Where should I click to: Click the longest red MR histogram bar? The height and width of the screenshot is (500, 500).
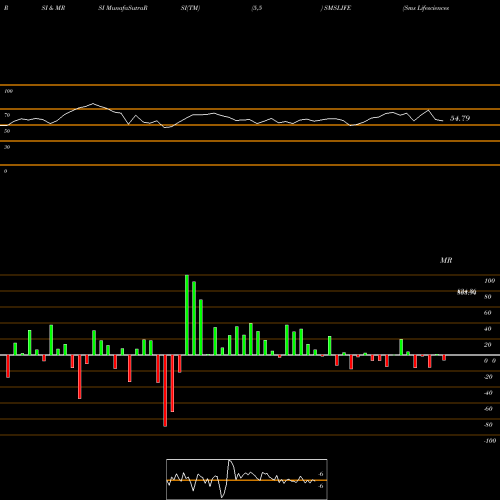(165, 391)
